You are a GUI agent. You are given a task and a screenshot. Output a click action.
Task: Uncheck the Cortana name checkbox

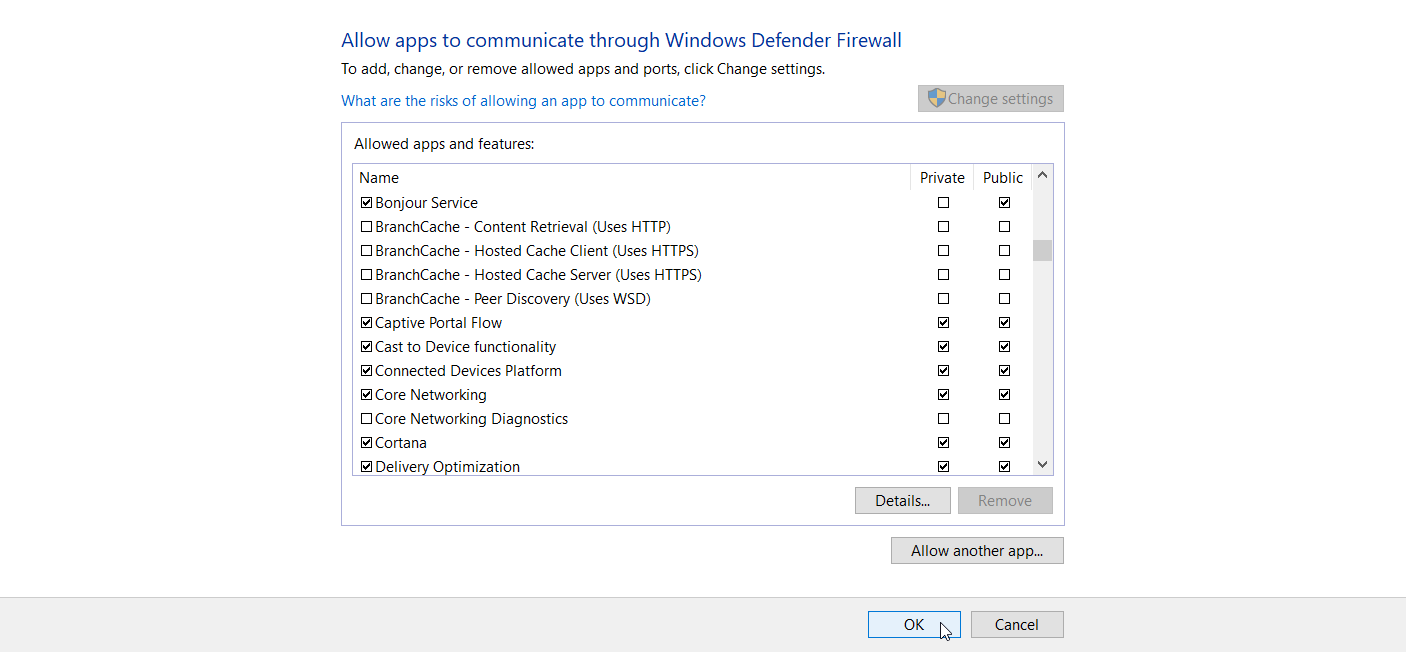(366, 443)
